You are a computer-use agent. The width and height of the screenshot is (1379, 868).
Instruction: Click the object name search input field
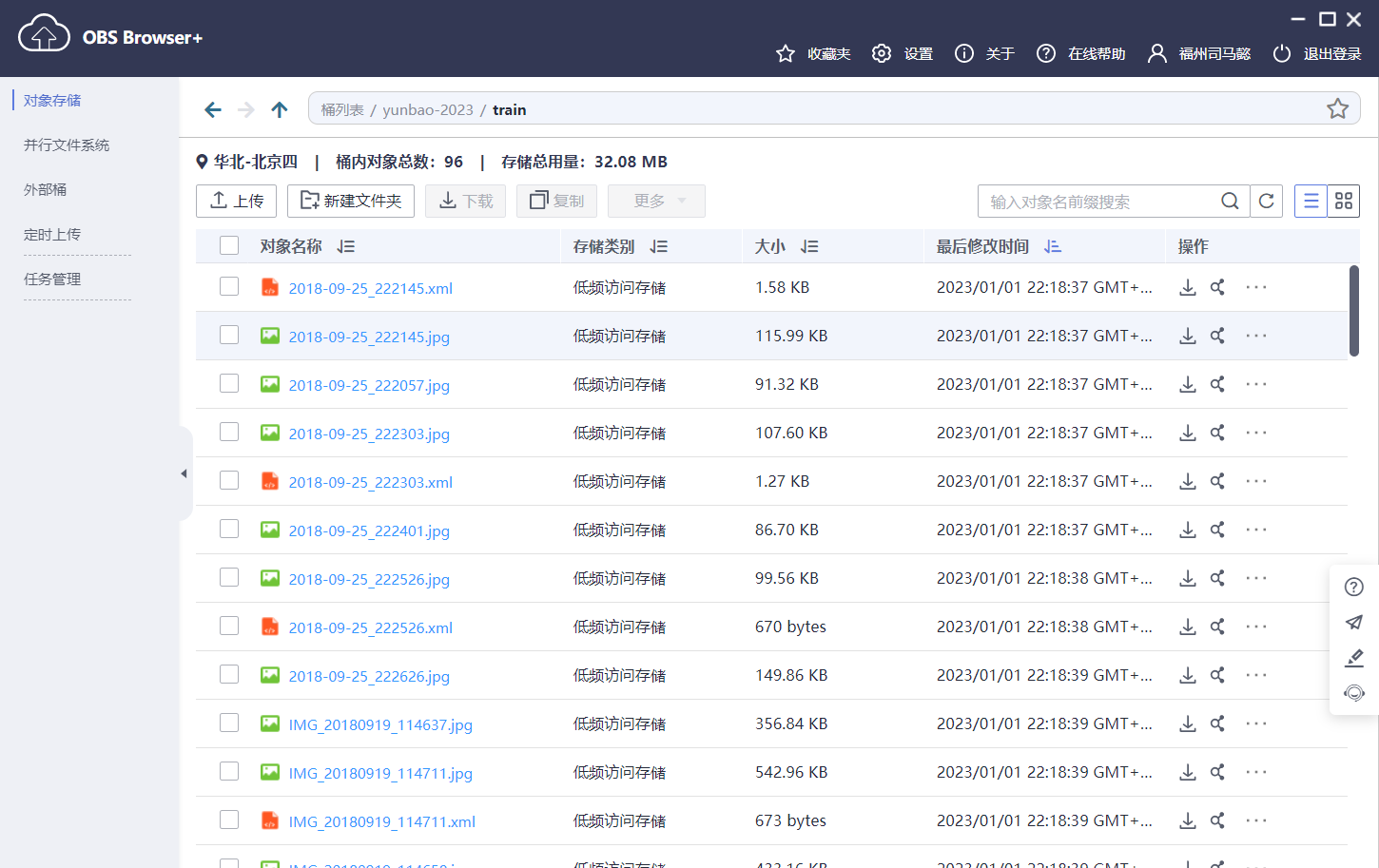1094,201
